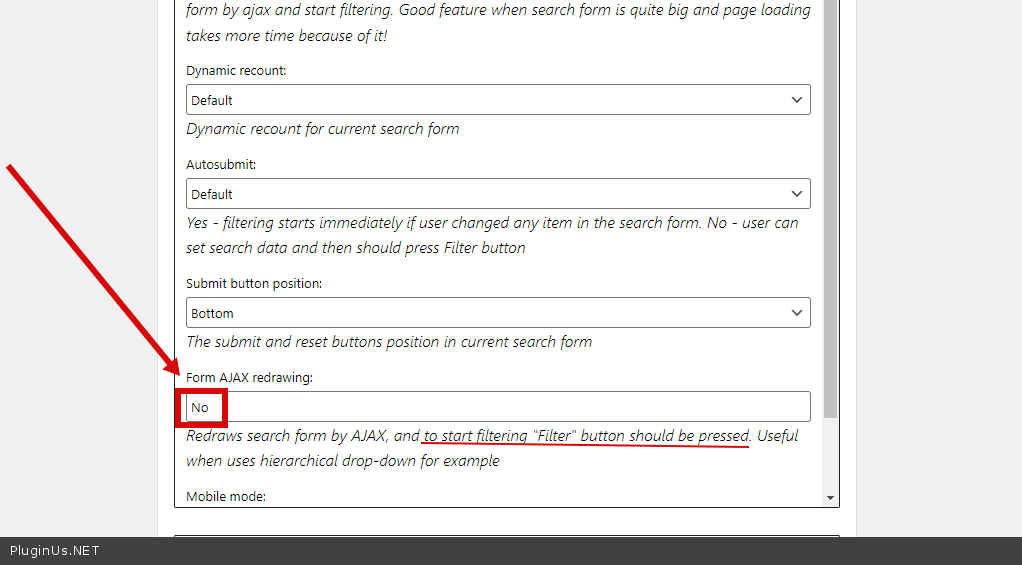Image resolution: width=1022 pixels, height=565 pixels.
Task: Click the Autosubmit description text starting with "Yes"
Action: click(x=492, y=235)
